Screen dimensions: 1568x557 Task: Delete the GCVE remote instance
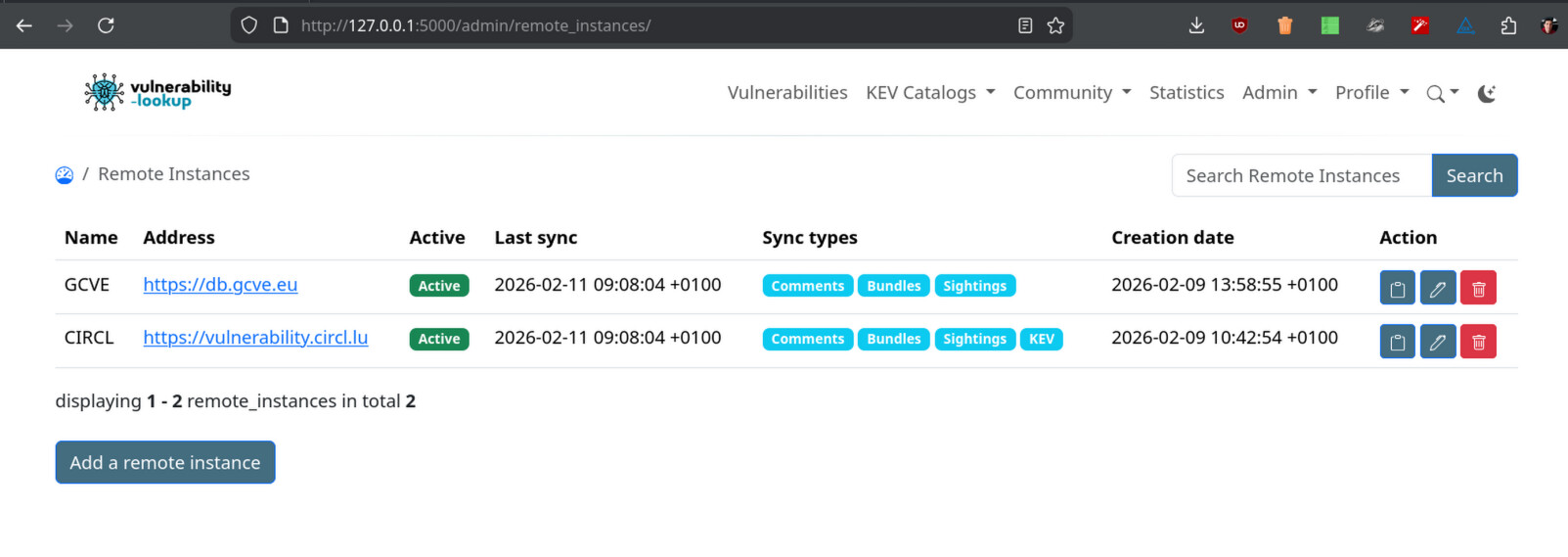(x=1478, y=289)
